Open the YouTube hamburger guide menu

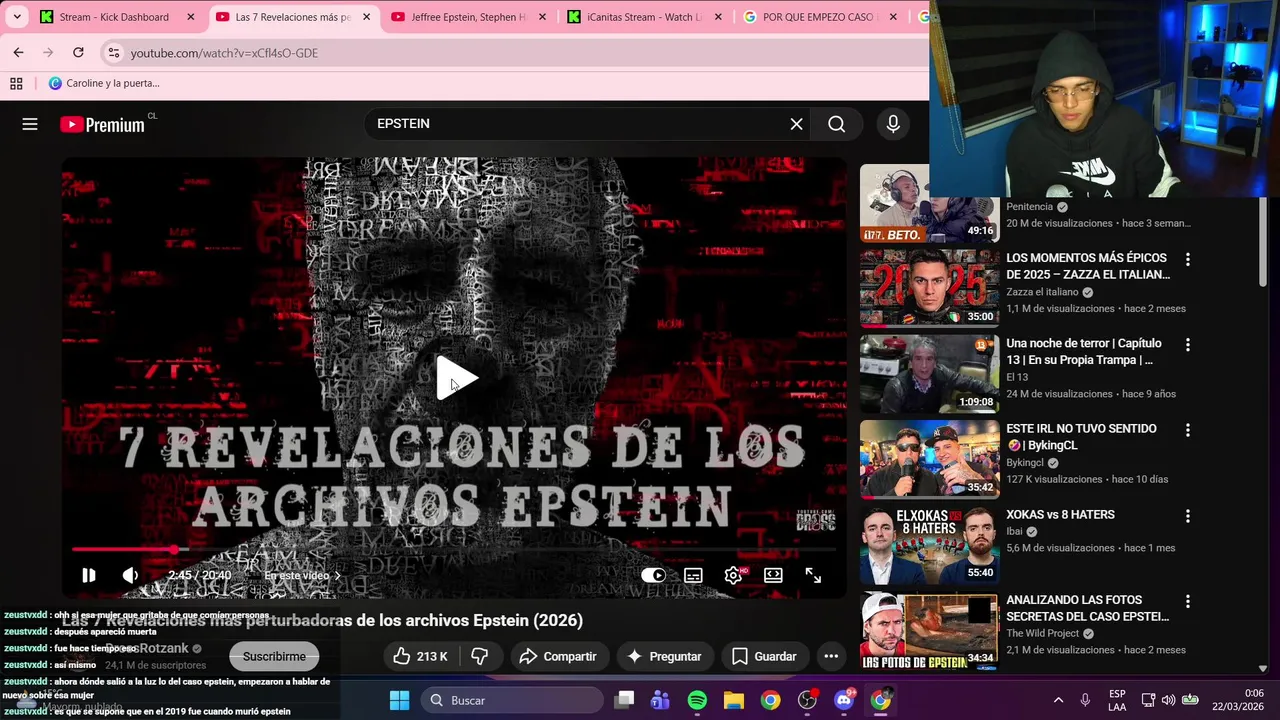(30, 124)
